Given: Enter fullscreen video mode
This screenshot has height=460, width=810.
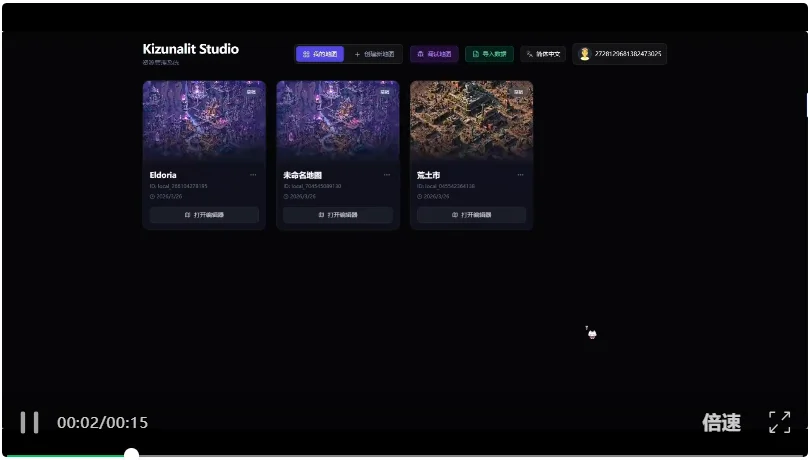Looking at the screenshot, I should (779, 422).
